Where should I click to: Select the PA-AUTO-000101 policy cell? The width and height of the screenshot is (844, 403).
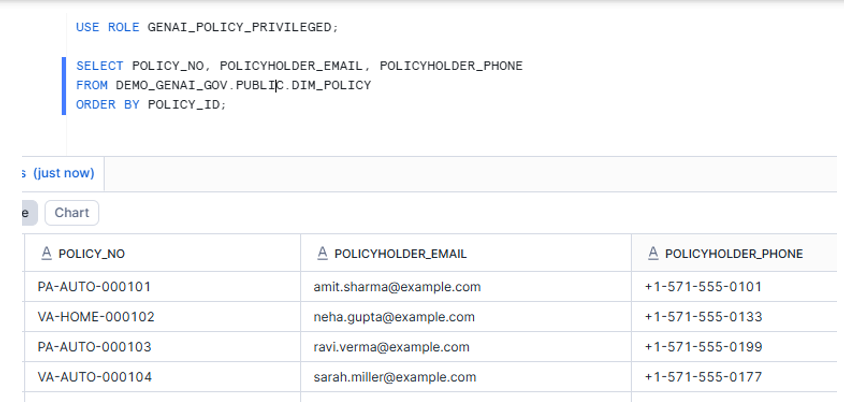tap(94, 287)
